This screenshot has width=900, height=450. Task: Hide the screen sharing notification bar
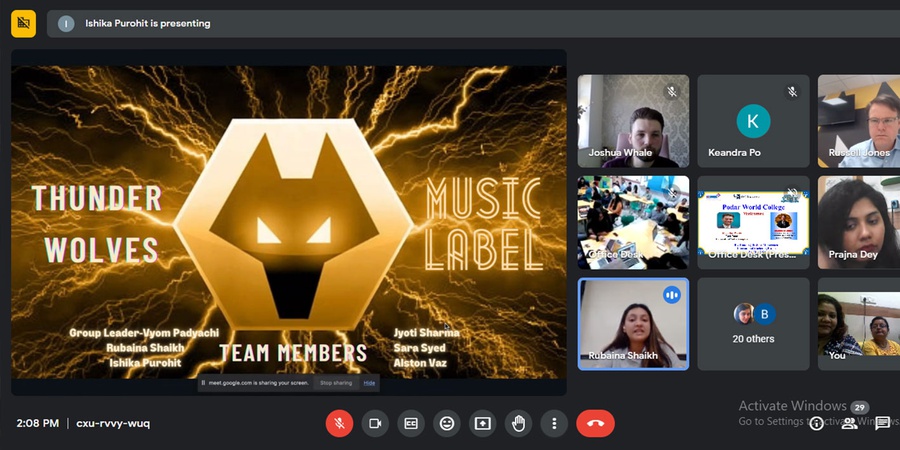tap(369, 383)
